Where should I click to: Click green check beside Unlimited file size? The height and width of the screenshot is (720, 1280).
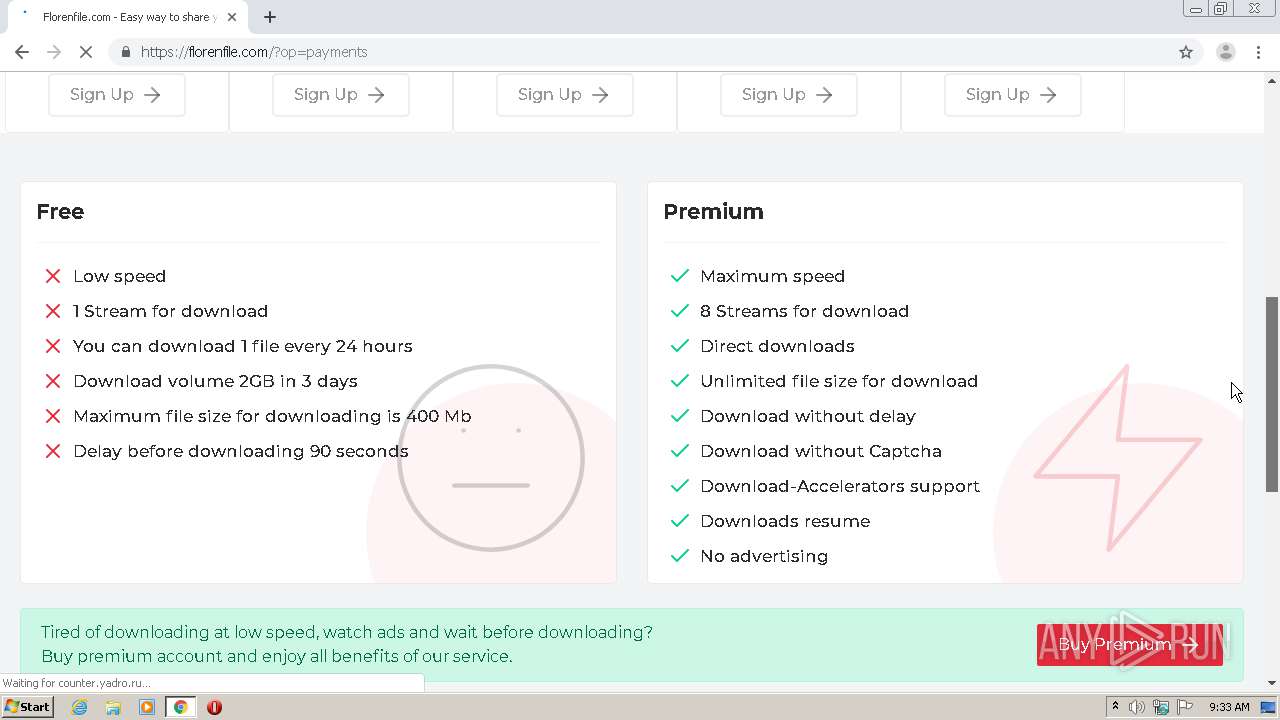pos(680,381)
